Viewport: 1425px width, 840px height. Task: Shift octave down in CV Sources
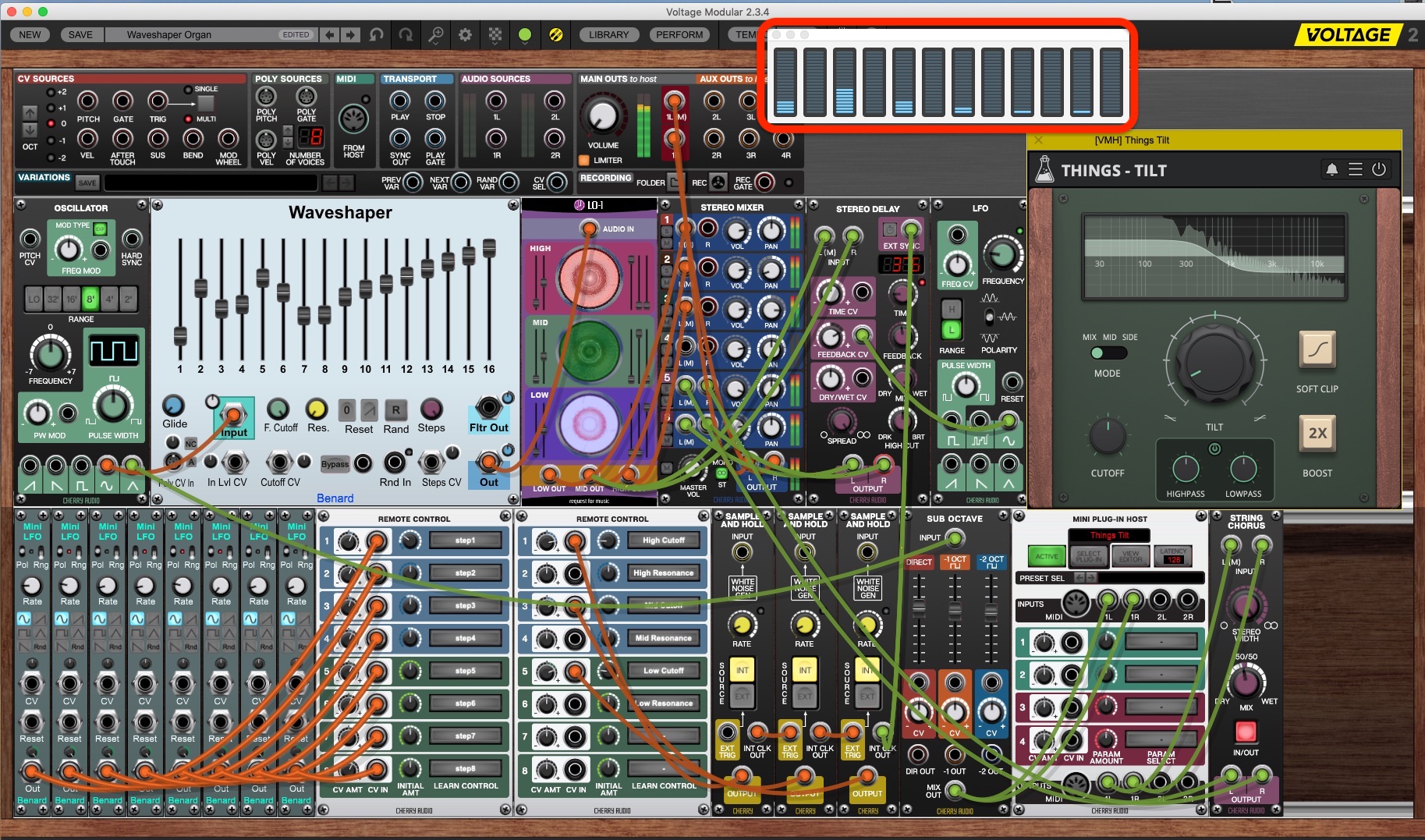[x=30, y=129]
